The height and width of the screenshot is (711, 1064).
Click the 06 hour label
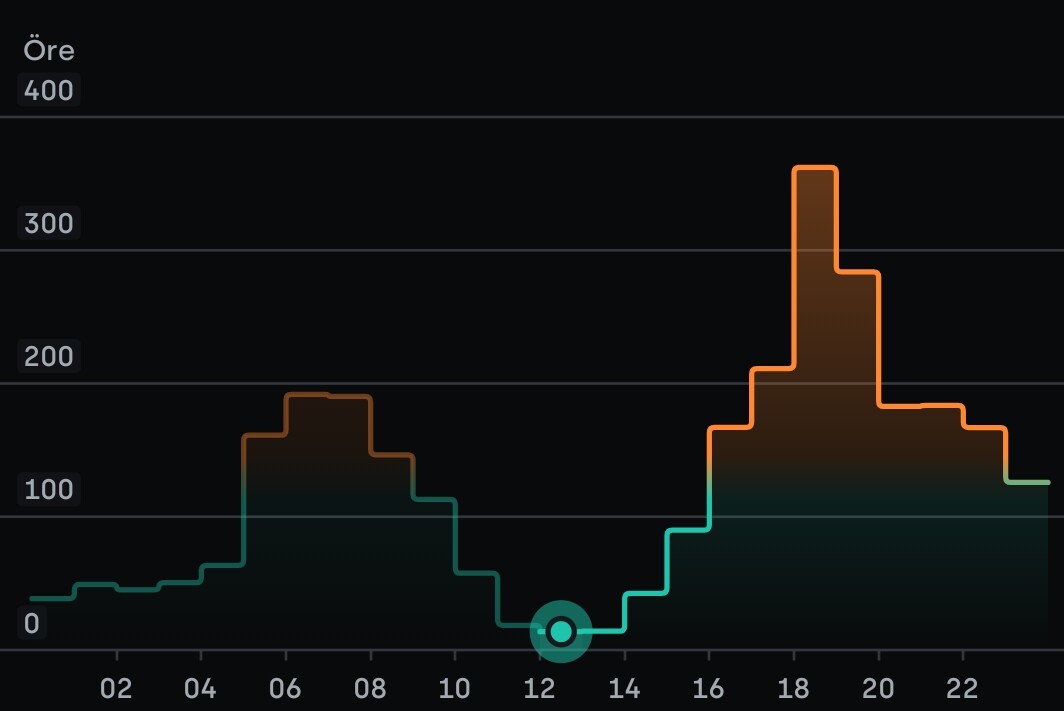click(285, 689)
